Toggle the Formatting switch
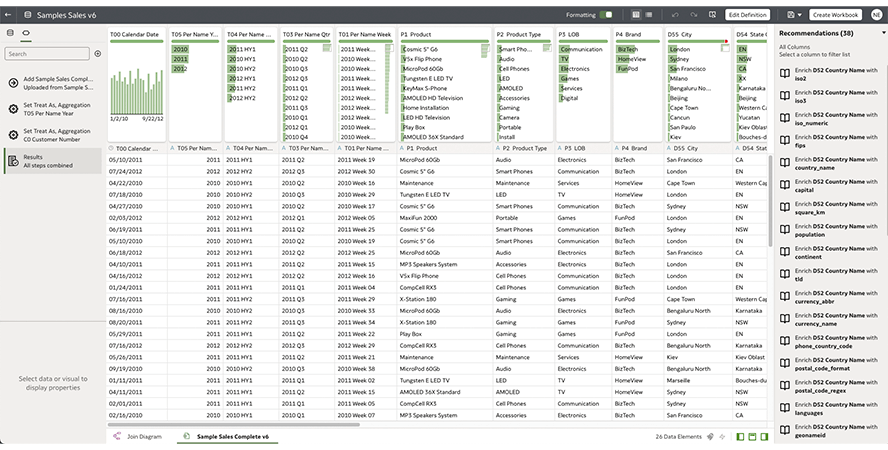Image resolution: width=888 pixels, height=450 pixels. [x=606, y=15]
